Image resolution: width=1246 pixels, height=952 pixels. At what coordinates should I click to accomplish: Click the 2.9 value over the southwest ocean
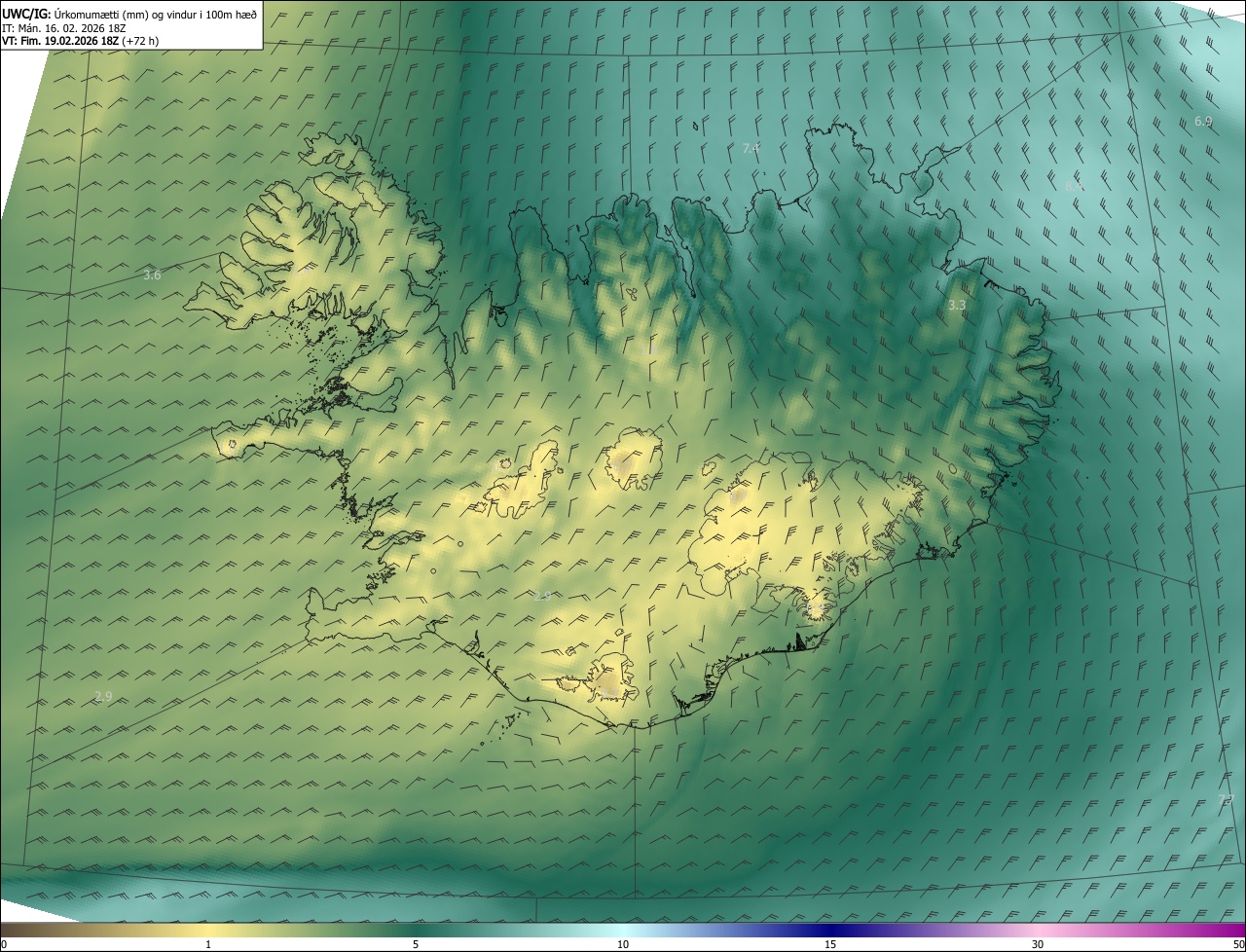103,696
